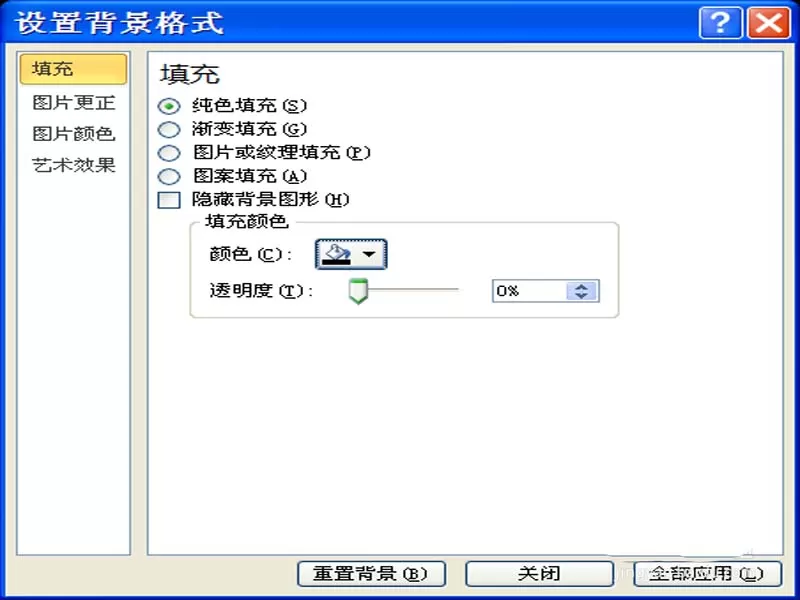The width and height of the screenshot is (800, 600).
Task: Select the 渐变填充 radio button
Action: click(169, 129)
